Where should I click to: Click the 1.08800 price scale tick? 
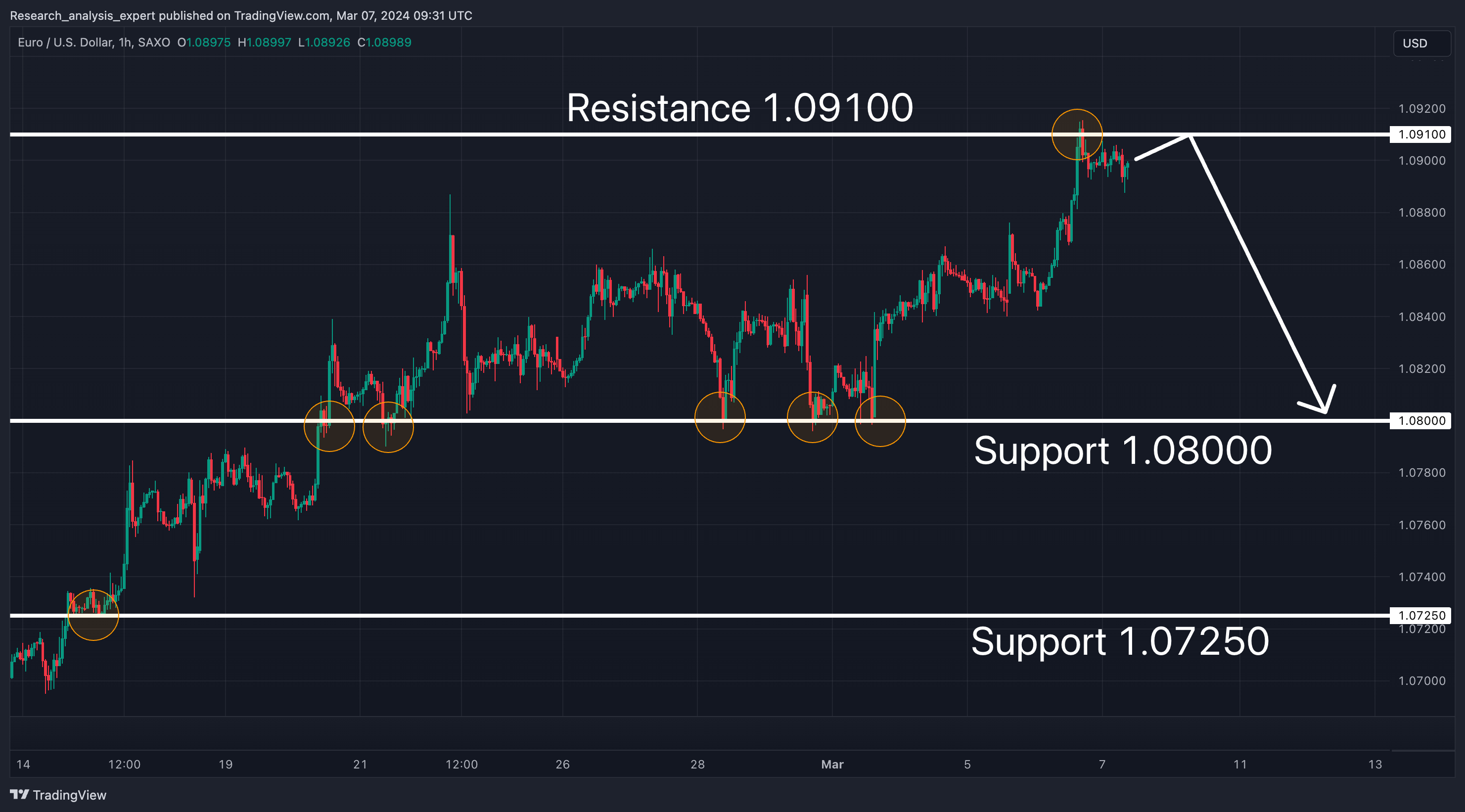(1421, 213)
